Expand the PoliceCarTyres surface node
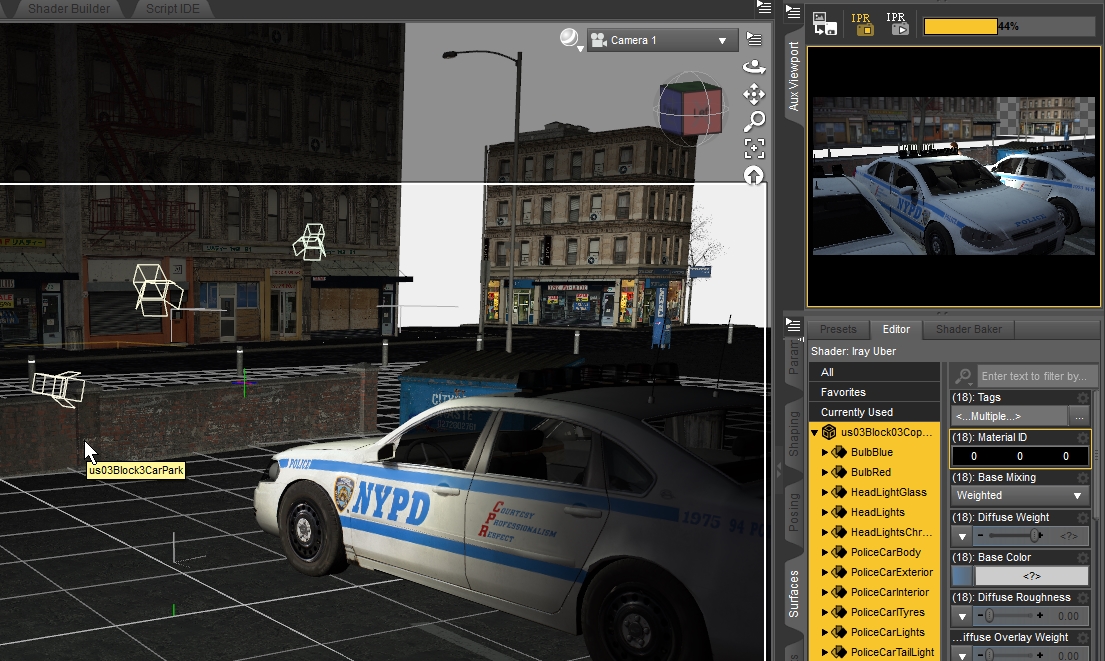Image resolution: width=1105 pixels, height=661 pixels. (825, 612)
